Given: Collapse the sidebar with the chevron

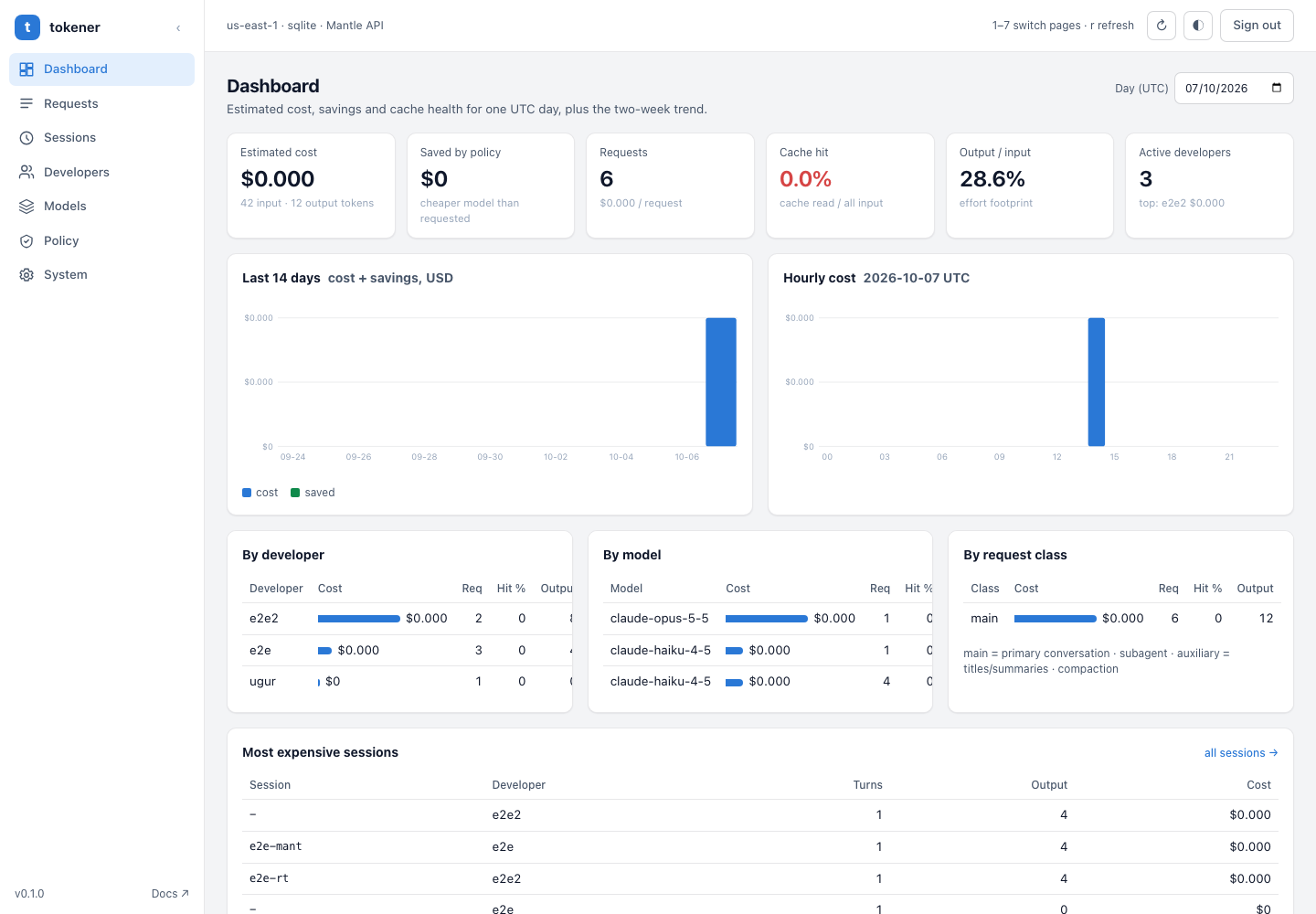Looking at the screenshot, I should (x=178, y=28).
